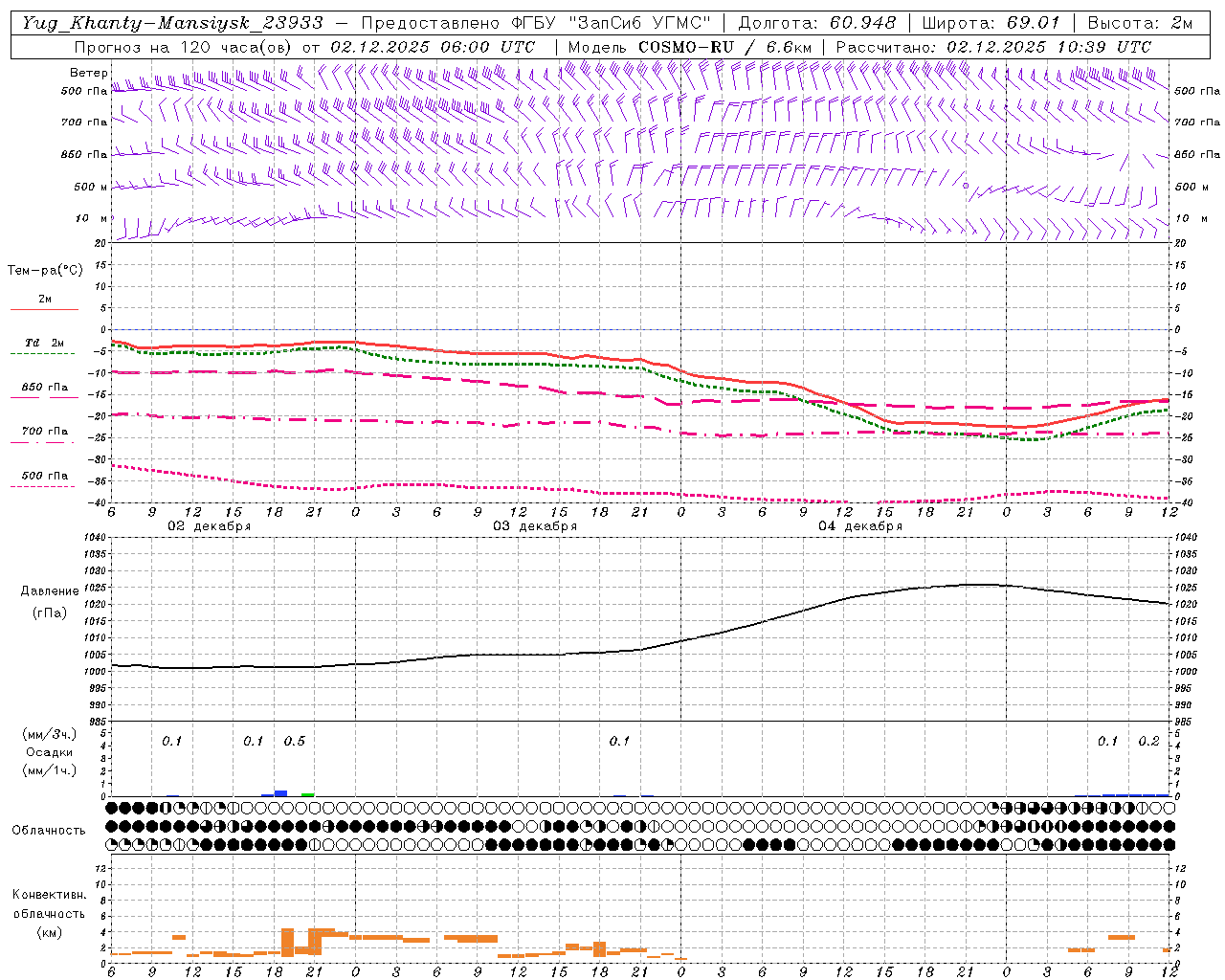Click the 02 декабря date label
This screenshot has height=980, width=1225.
[210, 526]
